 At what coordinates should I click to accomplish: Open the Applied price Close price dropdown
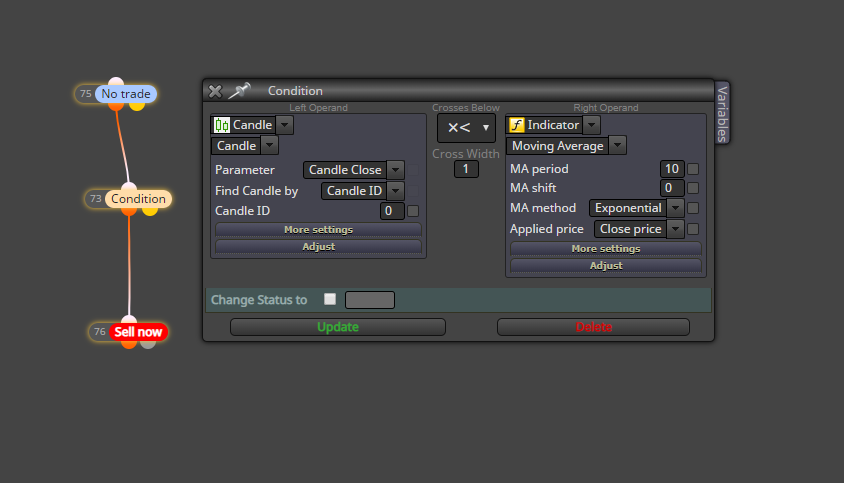(x=676, y=229)
